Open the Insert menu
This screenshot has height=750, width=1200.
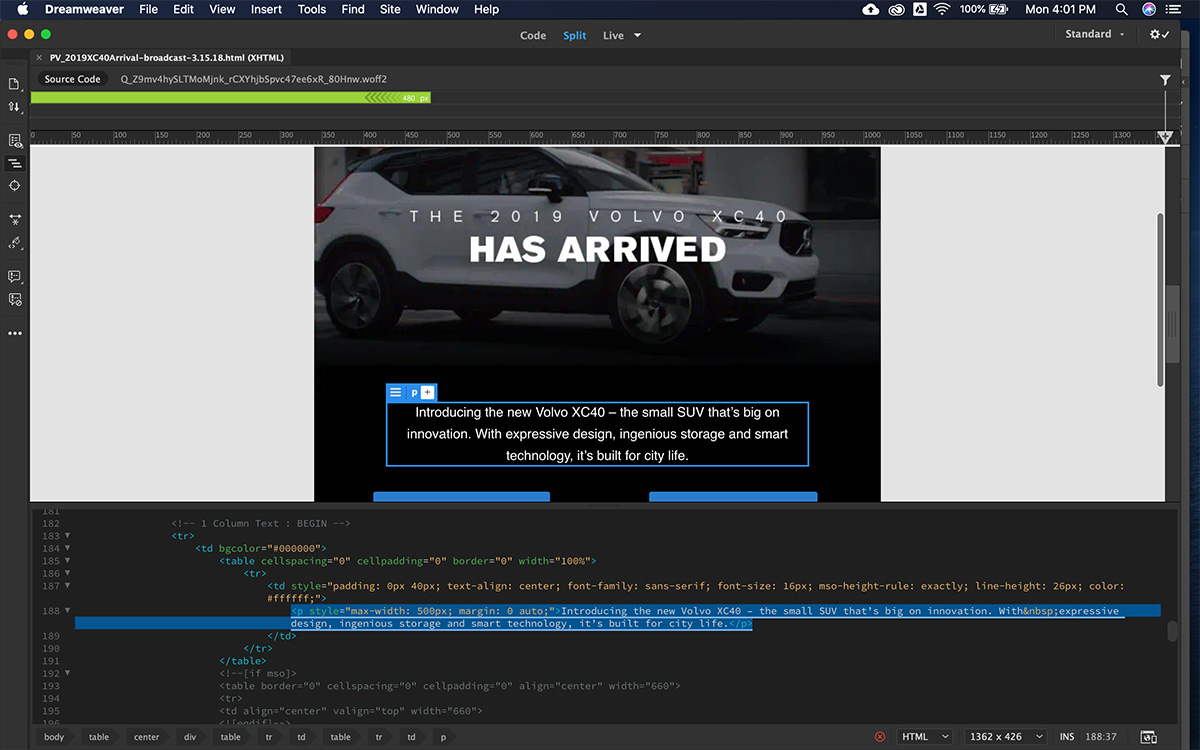pyautogui.click(x=266, y=9)
